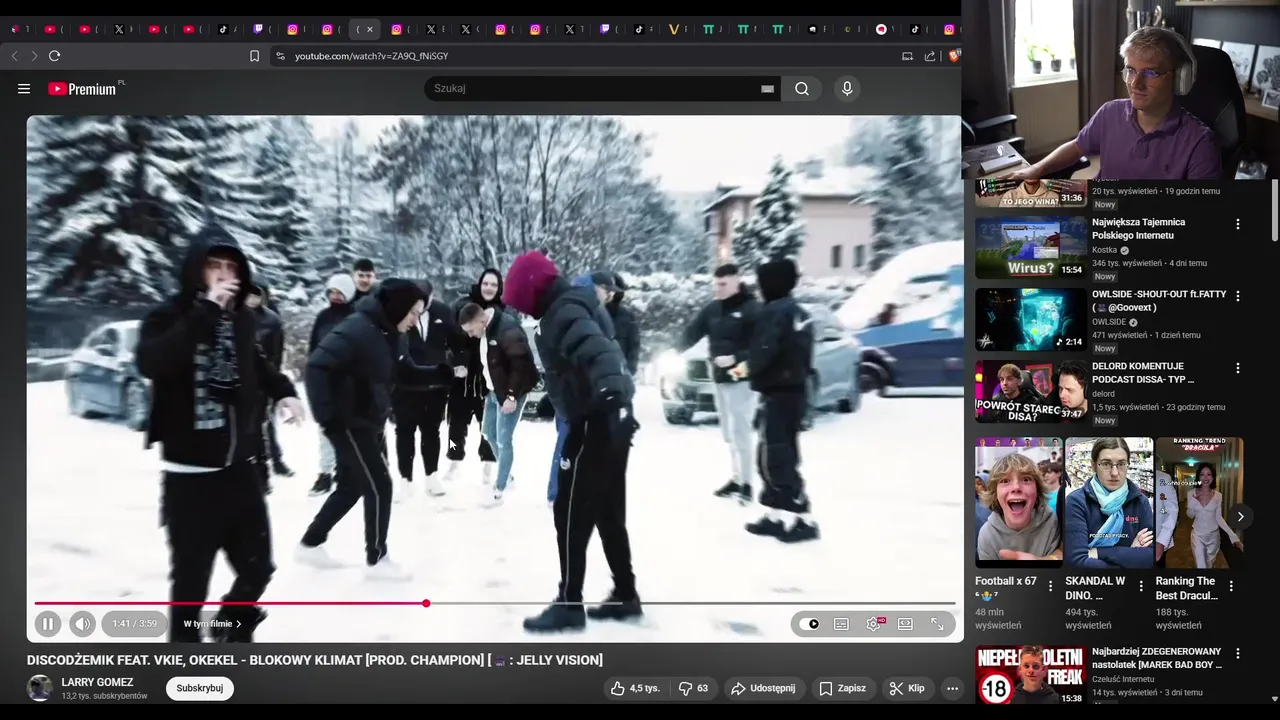Open site settings icon beside URL
The height and width of the screenshot is (720, 1280).
[280, 56]
